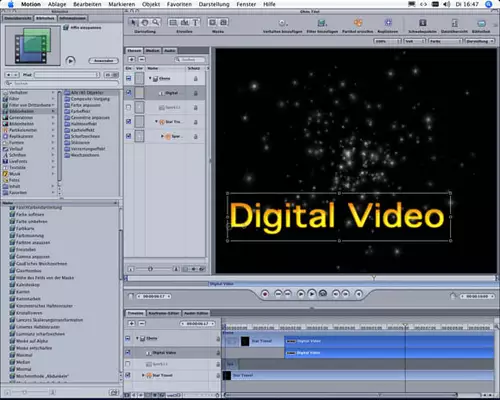Toggle Digital Video checkbox in timeline
Image resolution: width=500 pixels, height=400 pixels.
click(x=128, y=352)
